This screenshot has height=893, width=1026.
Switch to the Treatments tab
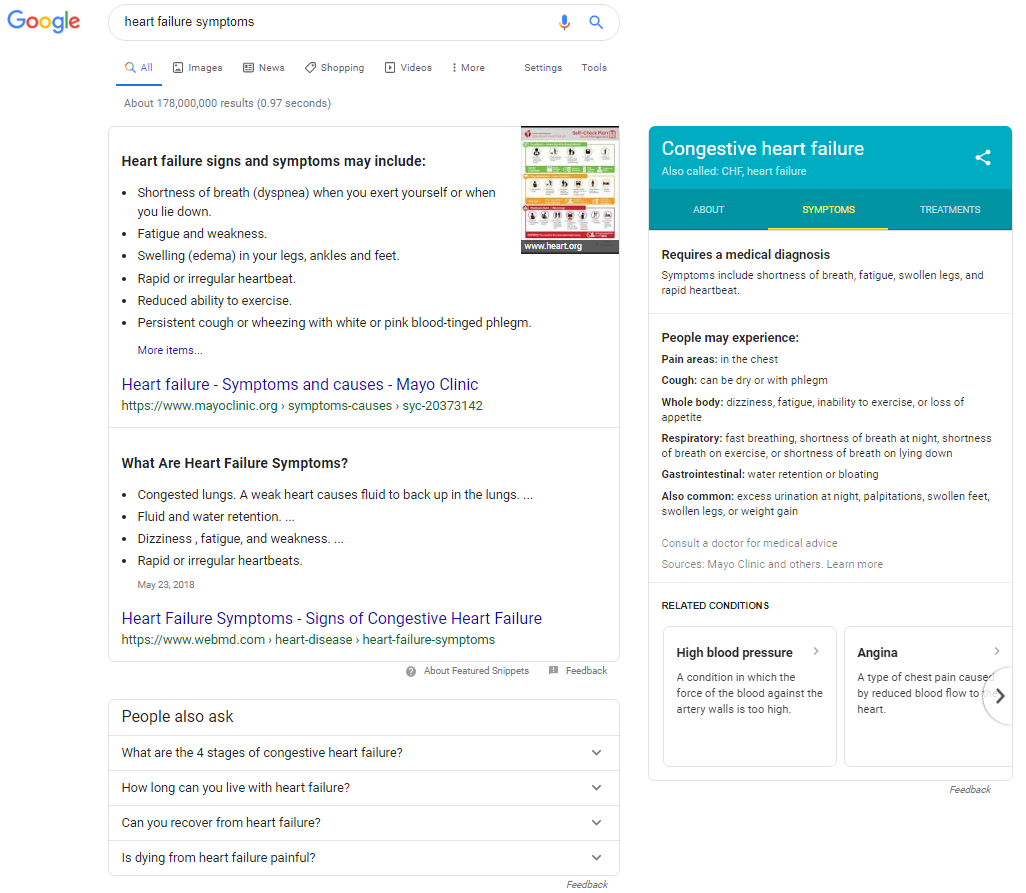point(949,210)
